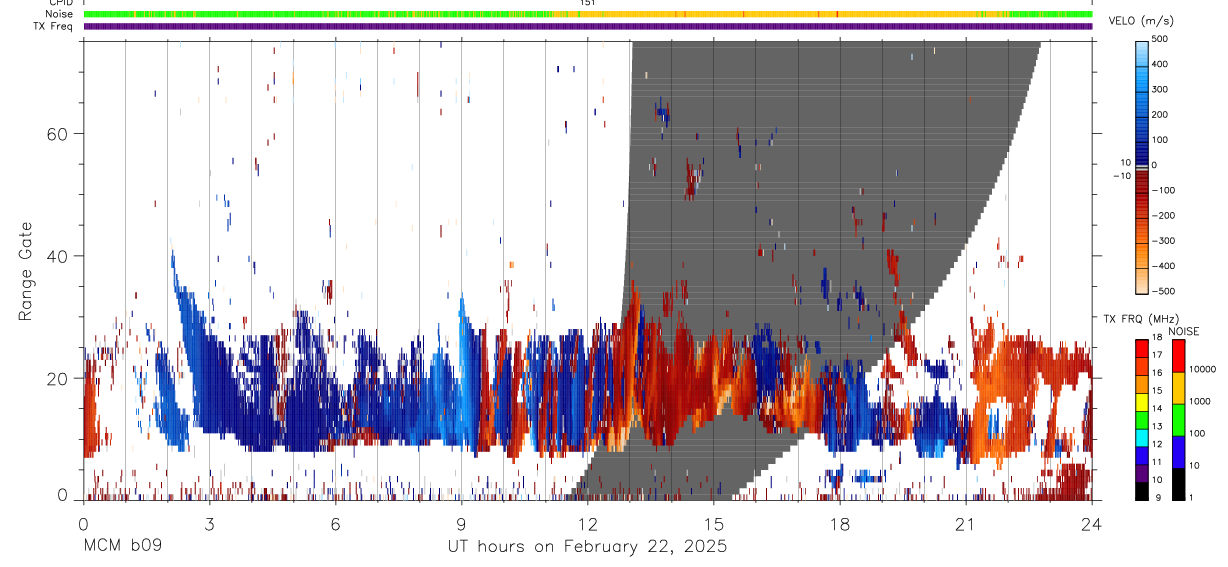The height and width of the screenshot is (567, 1228).
Task: Click the MCM b09 radar label
Action: pos(122,547)
